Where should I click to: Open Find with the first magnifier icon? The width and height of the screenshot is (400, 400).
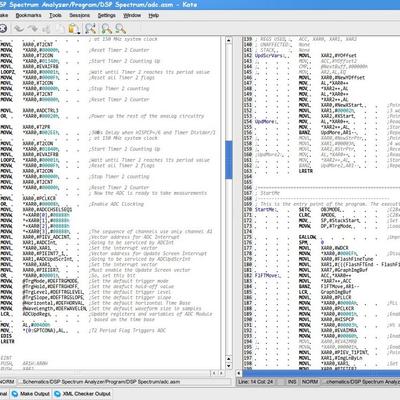pyautogui.click(x=90, y=29)
